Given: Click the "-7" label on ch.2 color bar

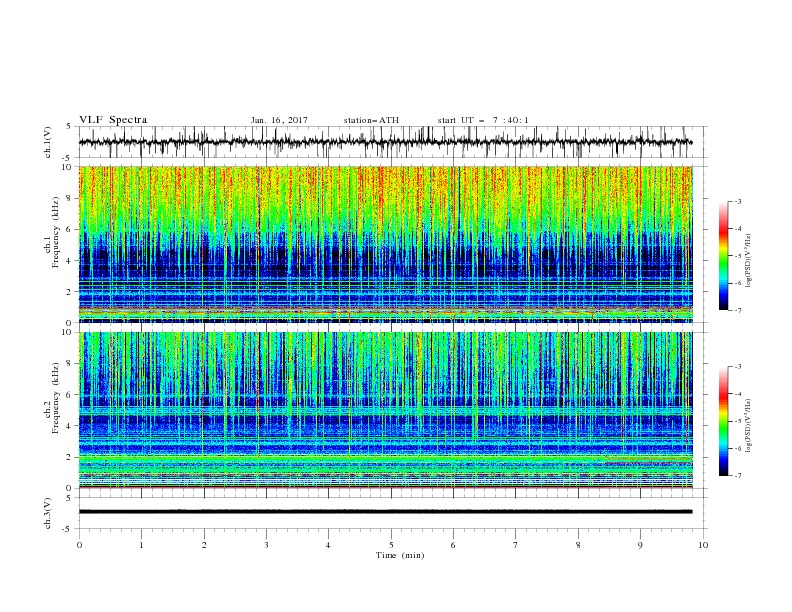Looking at the screenshot, I should (x=737, y=475).
